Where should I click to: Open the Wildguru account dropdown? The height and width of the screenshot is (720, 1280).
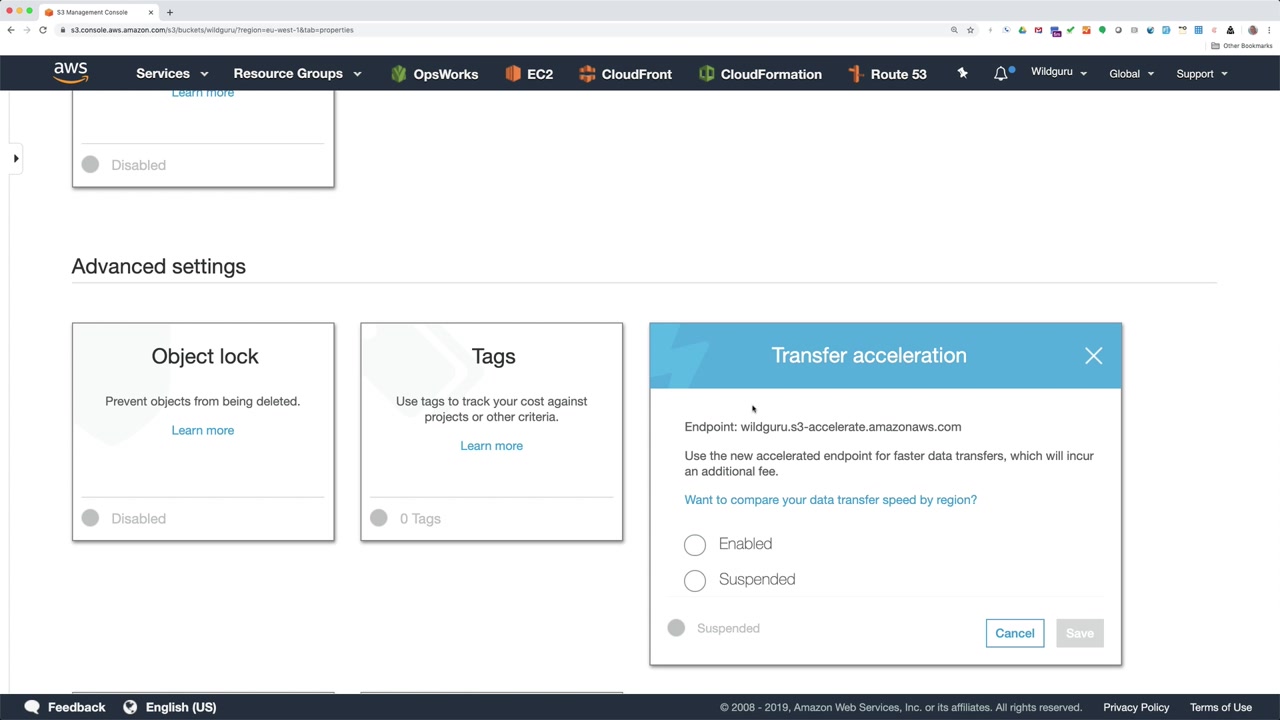click(1058, 73)
